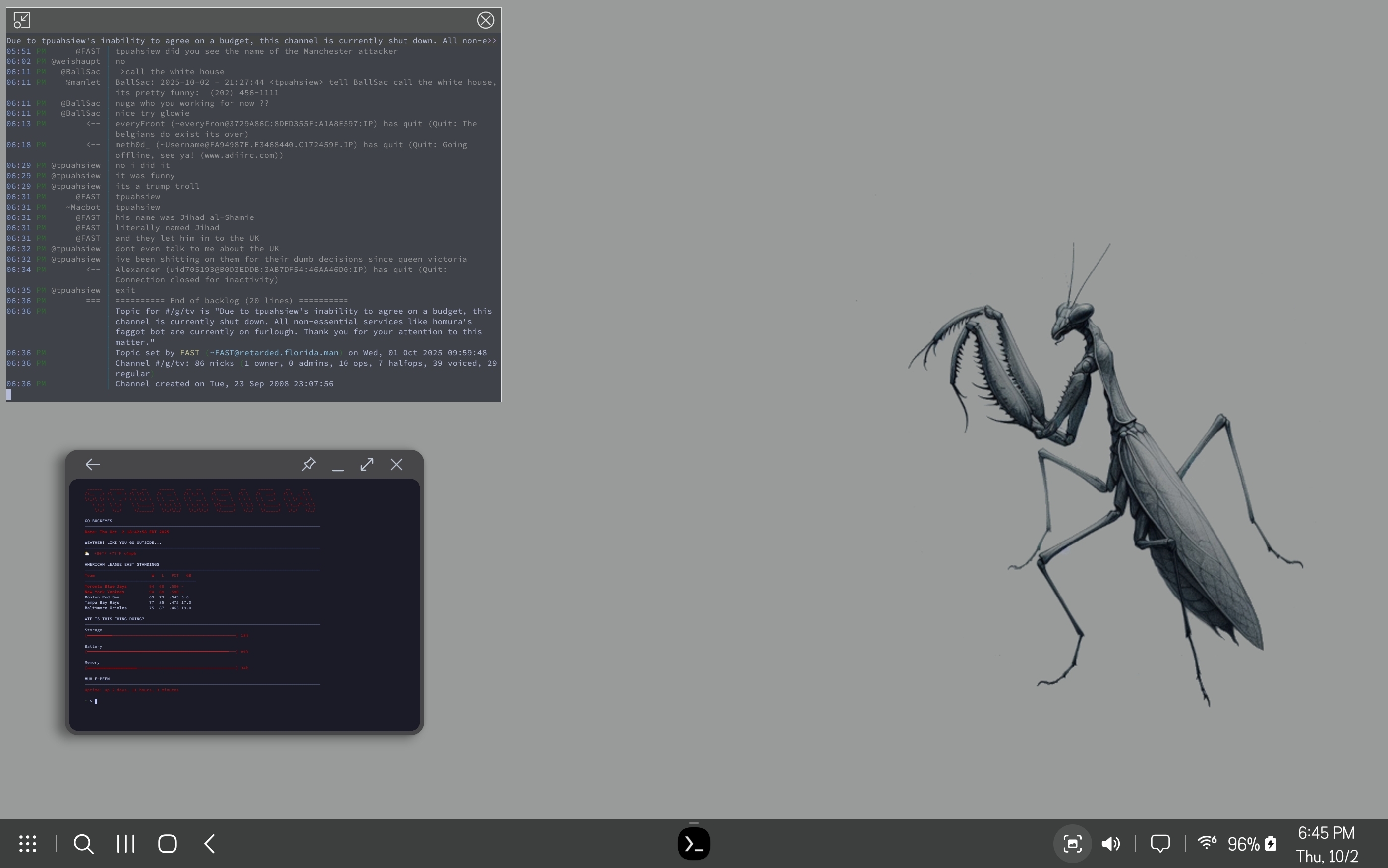The width and height of the screenshot is (1388, 868).
Task: Open the notifications chat bubble icon
Action: click(1160, 843)
